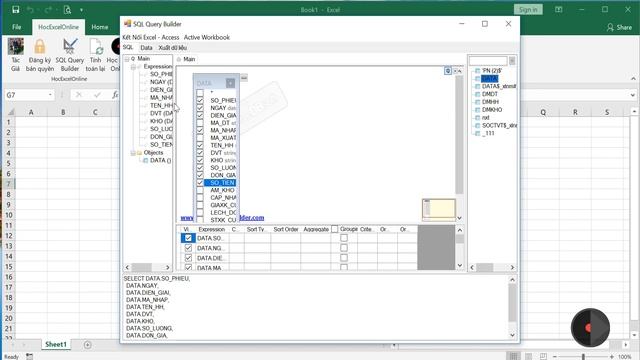Tick Grouping checkbox for DATA.NG row

pyautogui.click(x=344, y=248)
